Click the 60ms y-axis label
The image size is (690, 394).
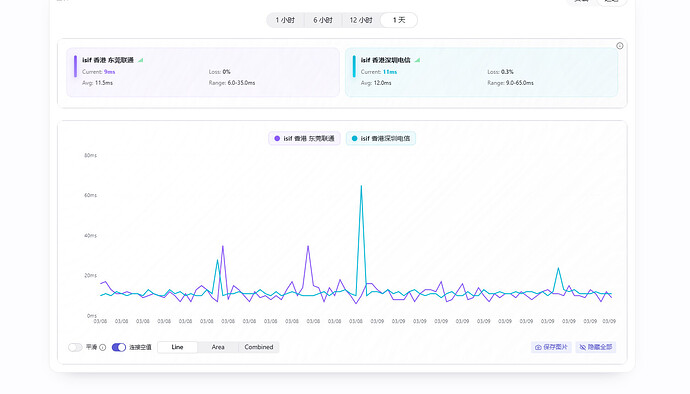coord(90,195)
